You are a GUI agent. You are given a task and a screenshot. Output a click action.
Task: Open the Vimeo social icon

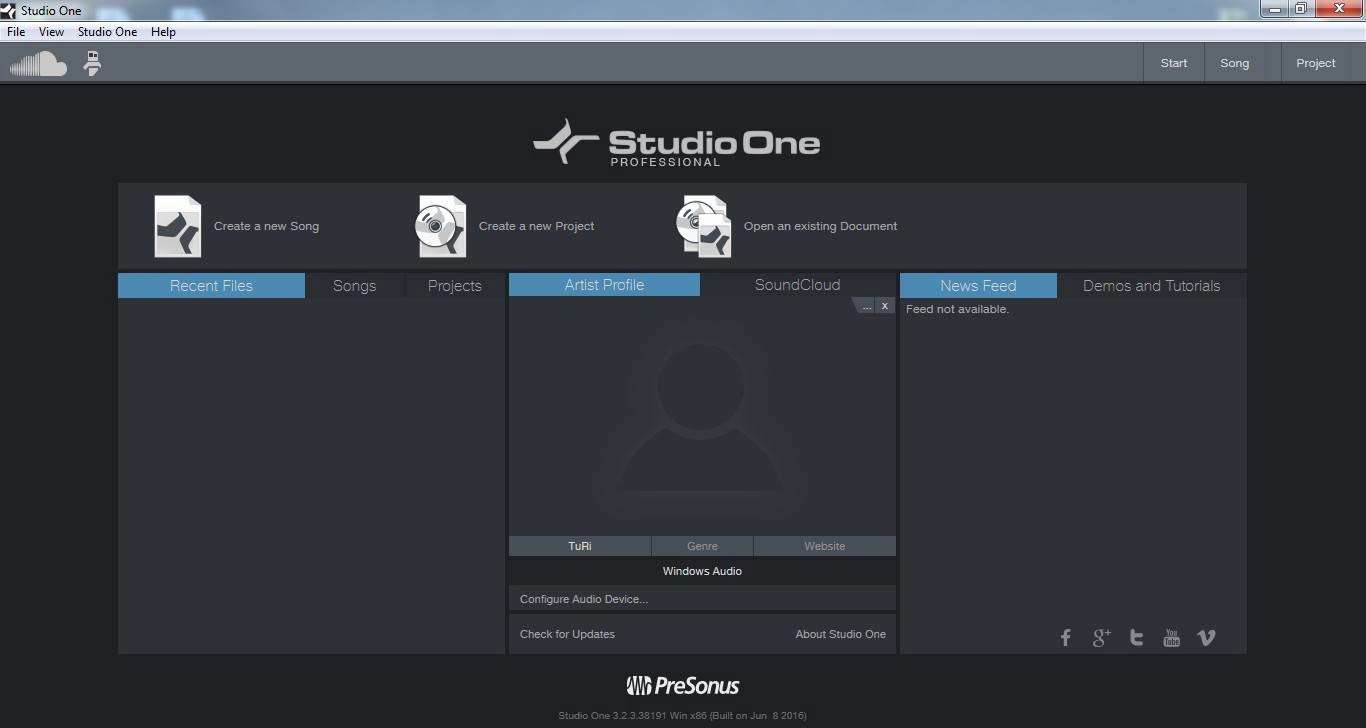(x=1207, y=638)
